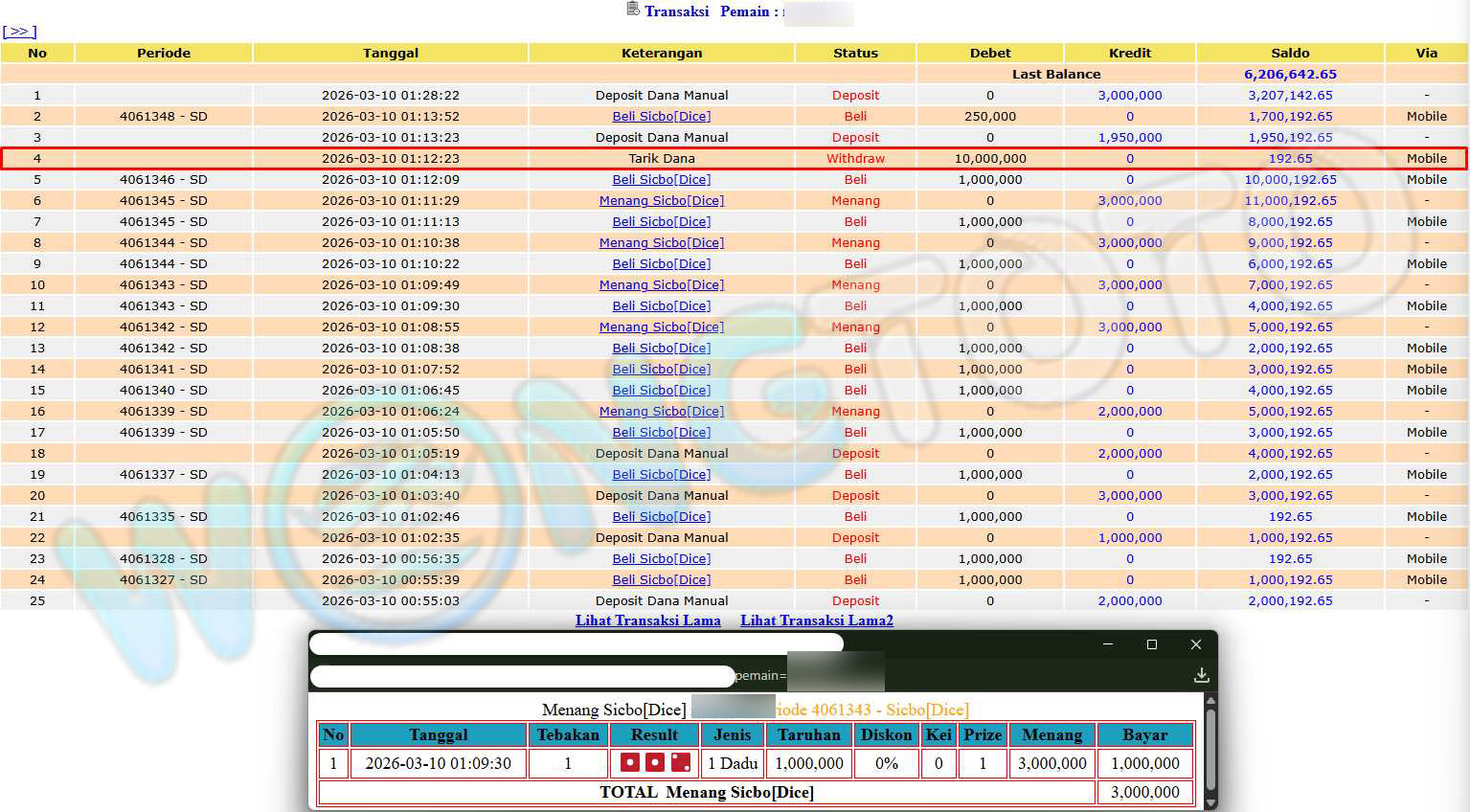Image resolution: width=1470 pixels, height=812 pixels.
Task: Click the Transaksi document icon at top
Action: click(x=632, y=10)
